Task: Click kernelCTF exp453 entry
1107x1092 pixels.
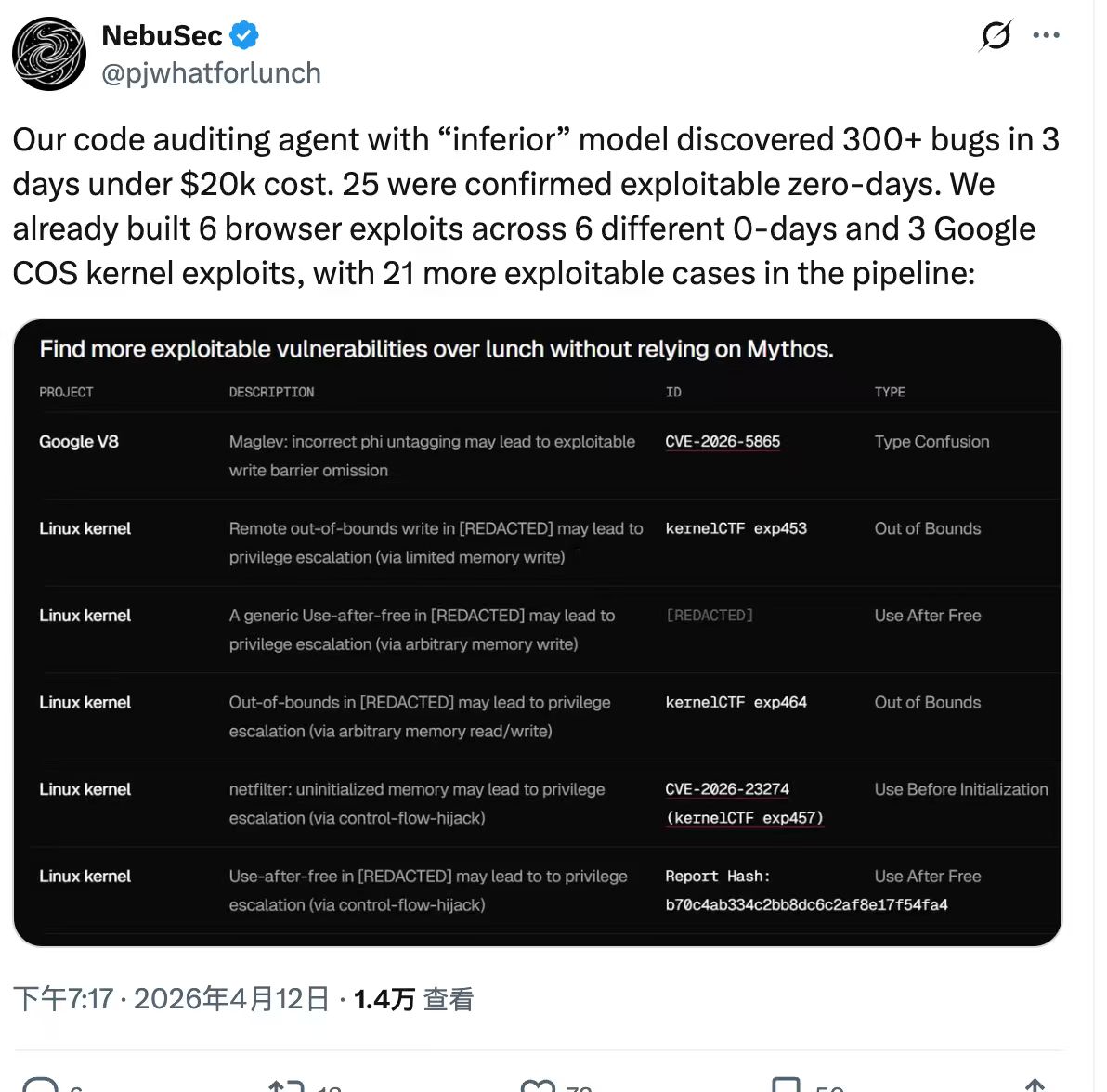Action: coord(736,529)
